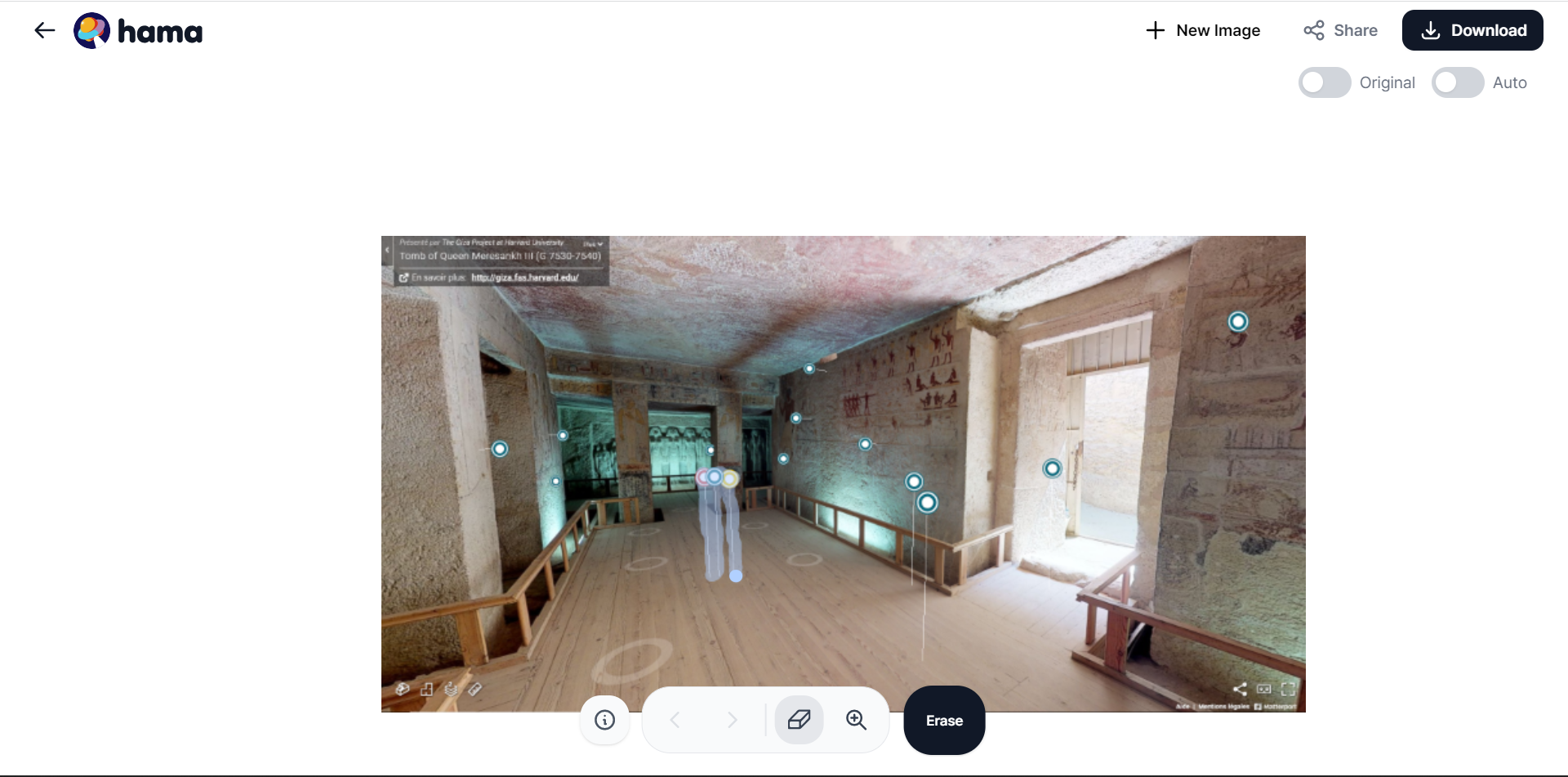Click the hotspot marker beside the doorway
The image size is (1568, 777).
point(1052,468)
